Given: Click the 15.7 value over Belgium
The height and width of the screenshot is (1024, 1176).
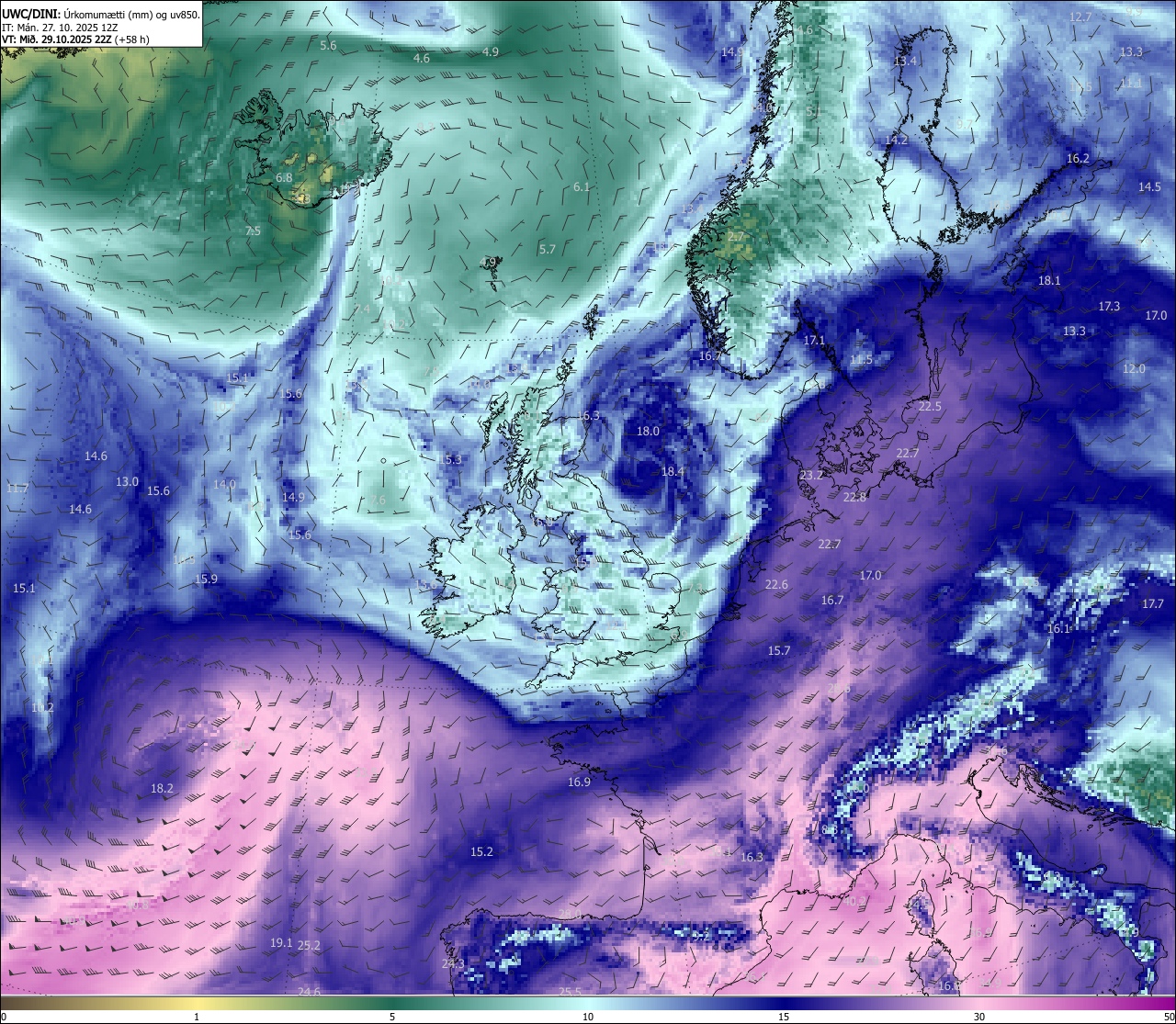Looking at the screenshot, I should coord(779,651).
